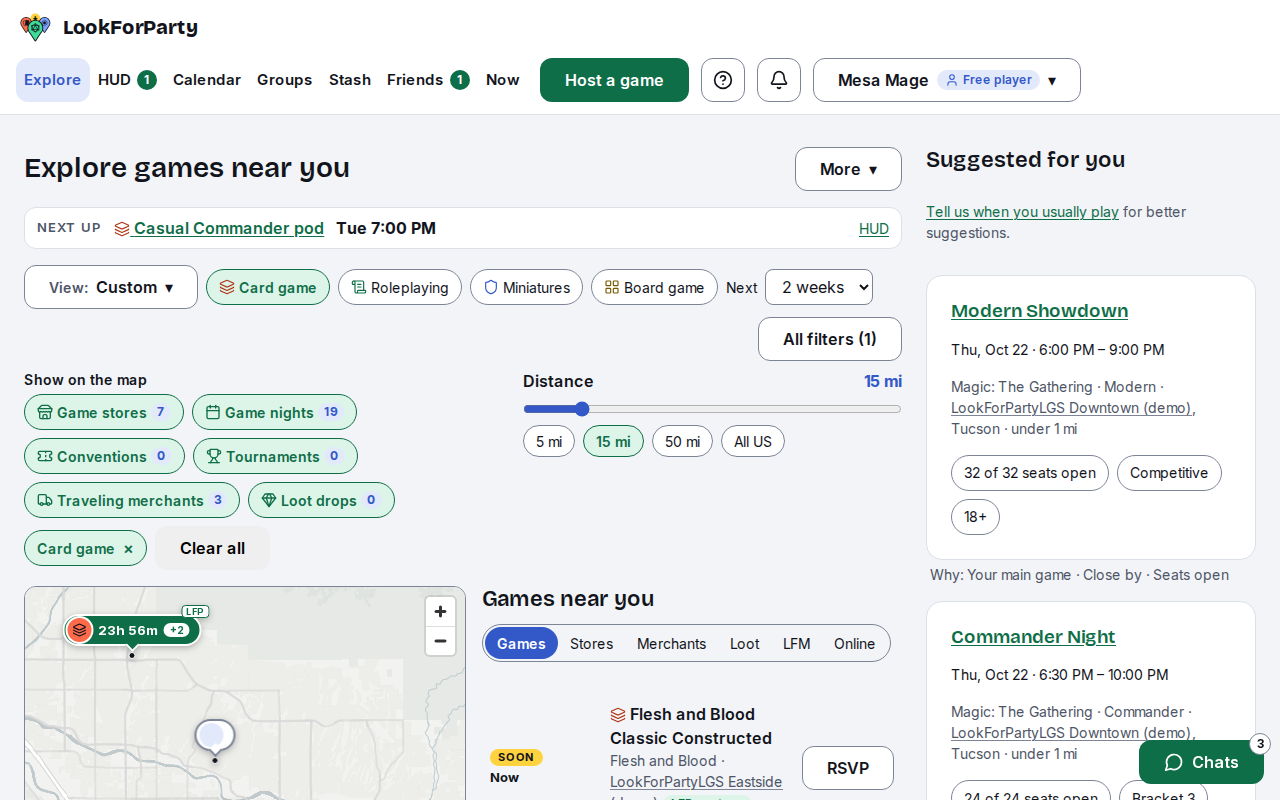The image size is (1280, 800).
Task: Open the Modern Showdown link
Action: click(x=1039, y=311)
